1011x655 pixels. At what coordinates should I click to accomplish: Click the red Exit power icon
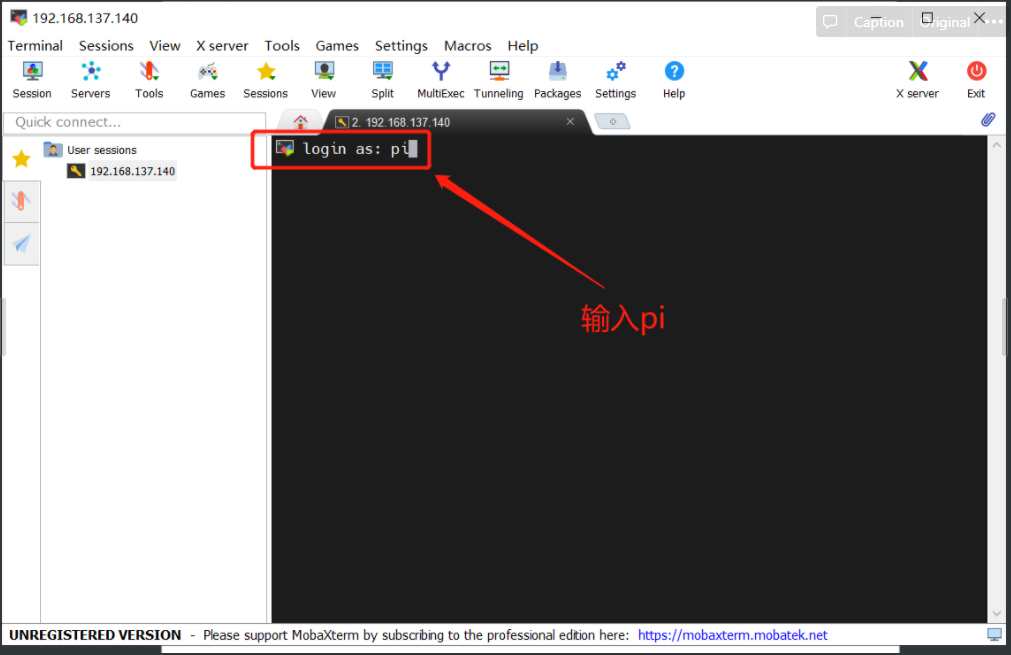click(976, 72)
